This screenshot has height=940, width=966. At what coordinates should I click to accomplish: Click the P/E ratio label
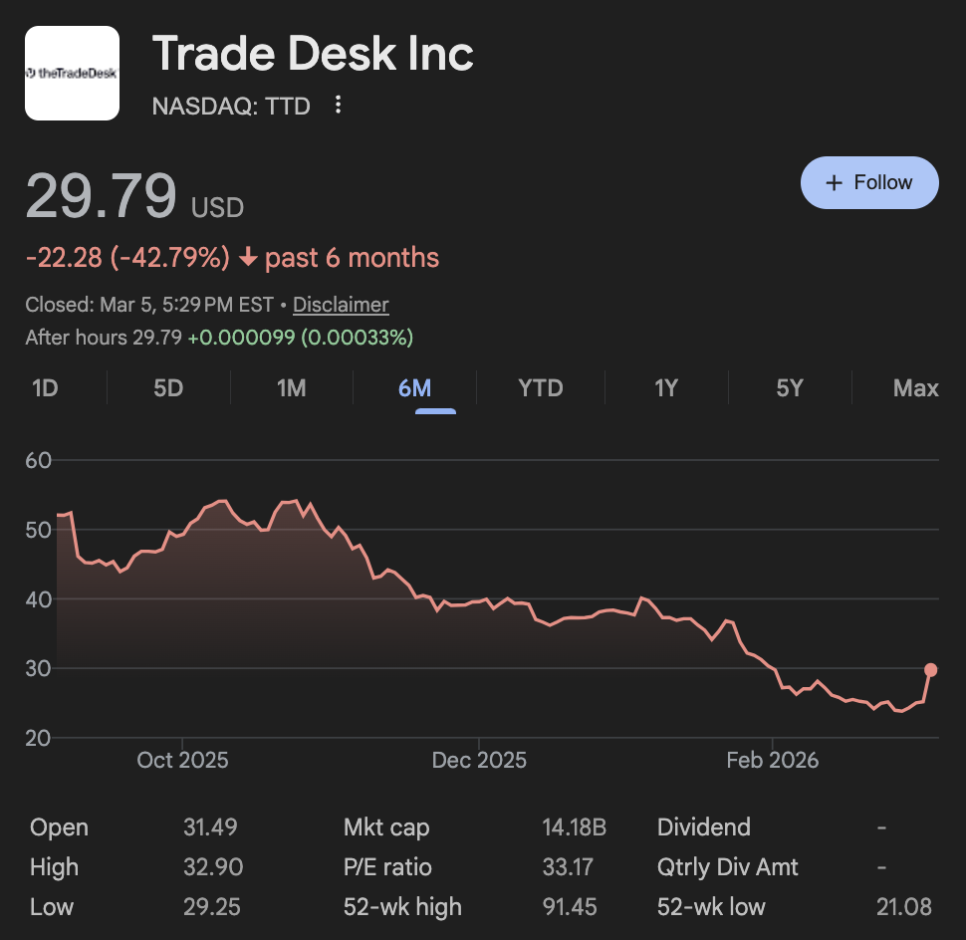tap(388, 867)
